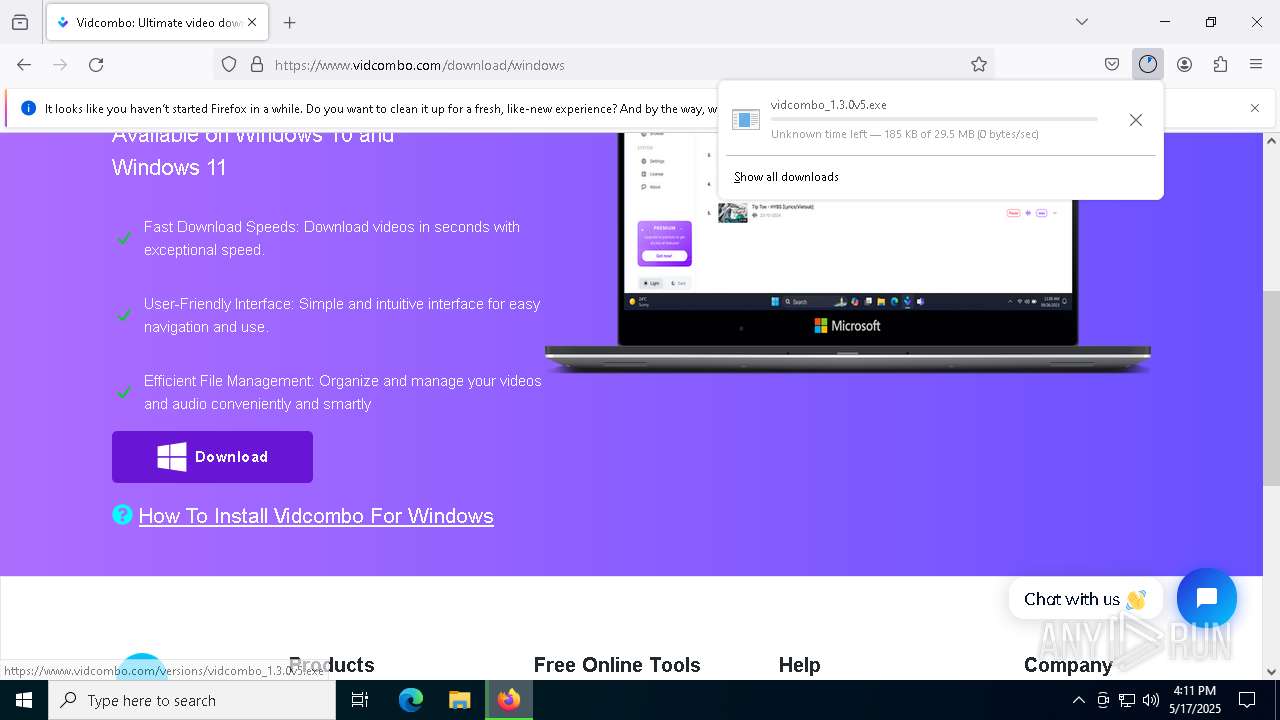Click the network tray icon
This screenshot has height=720, width=1280.
point(1127,700)
